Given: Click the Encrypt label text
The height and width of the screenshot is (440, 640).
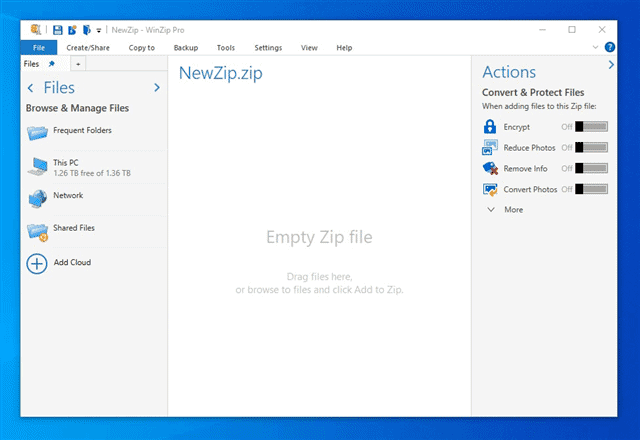Looking at the screenshot, I should [517, 127].
